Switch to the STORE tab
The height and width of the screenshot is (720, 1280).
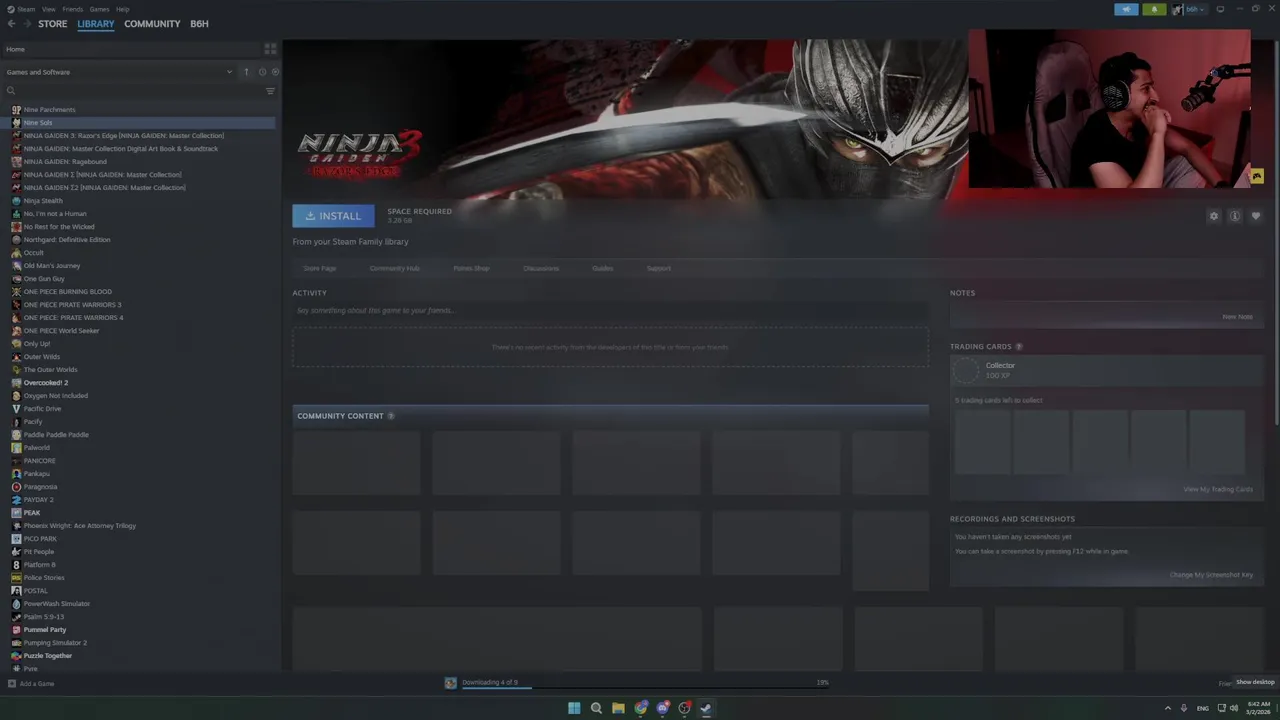pos(53,24)
